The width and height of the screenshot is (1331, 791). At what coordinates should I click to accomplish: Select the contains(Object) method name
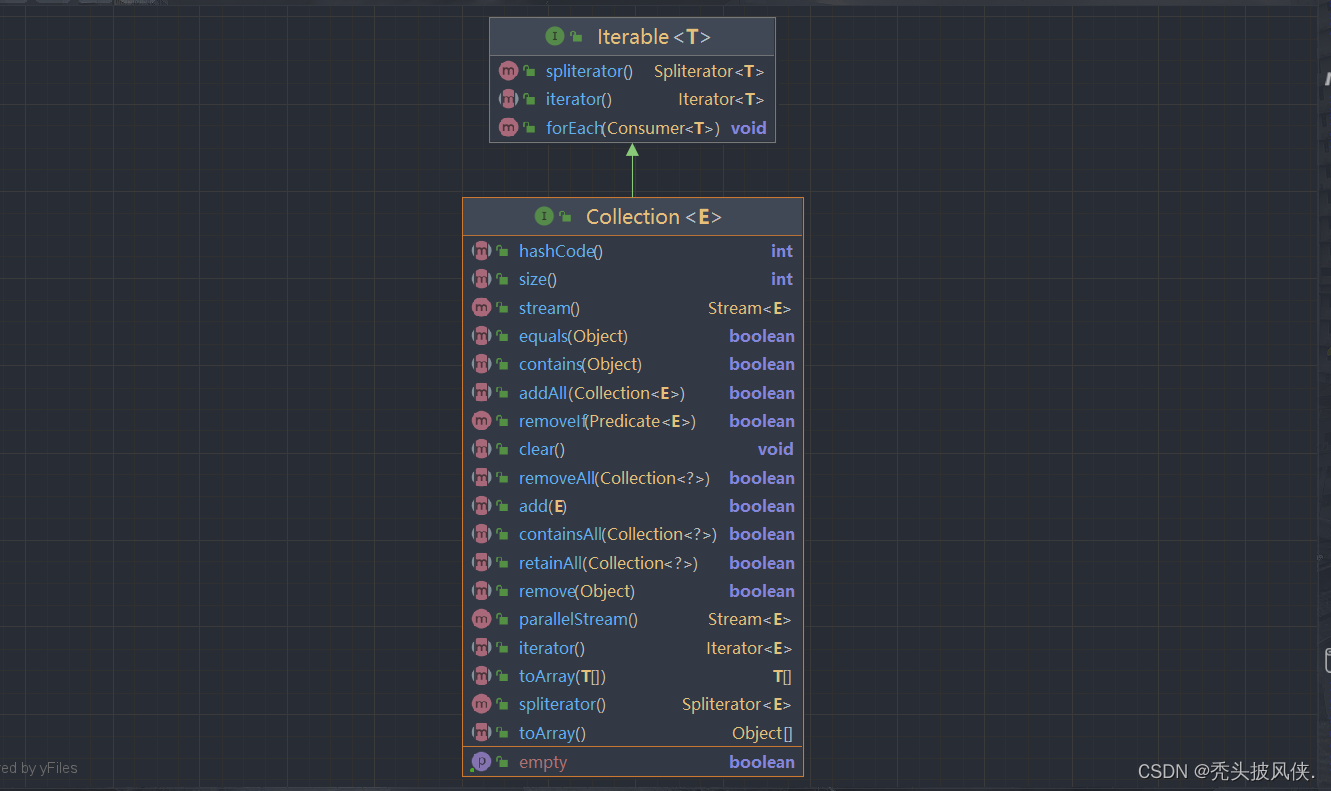coord(580,364)
